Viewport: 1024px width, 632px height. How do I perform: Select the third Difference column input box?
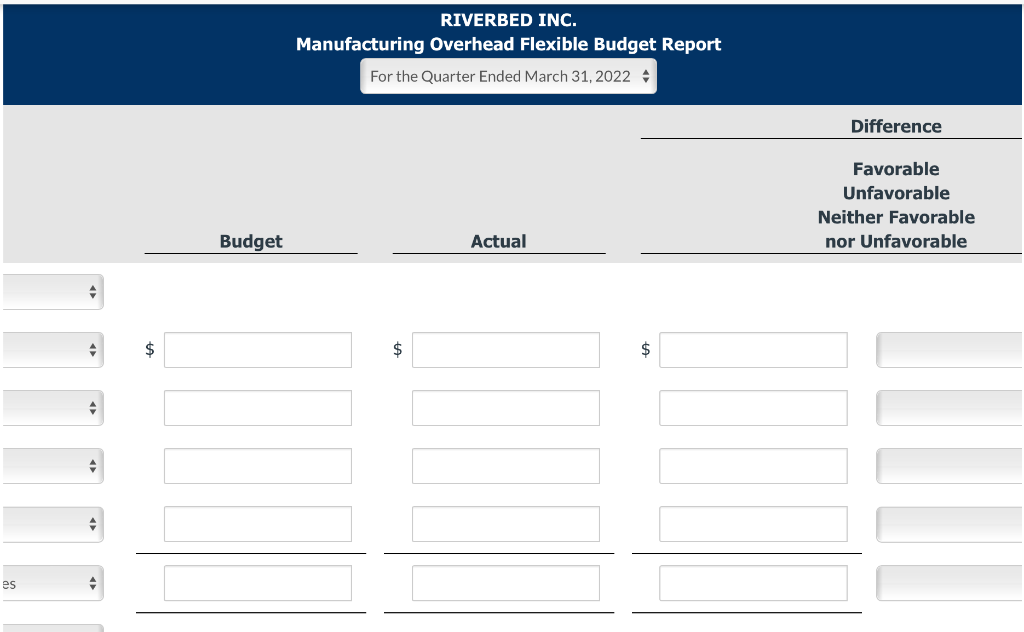pos(752,465)
